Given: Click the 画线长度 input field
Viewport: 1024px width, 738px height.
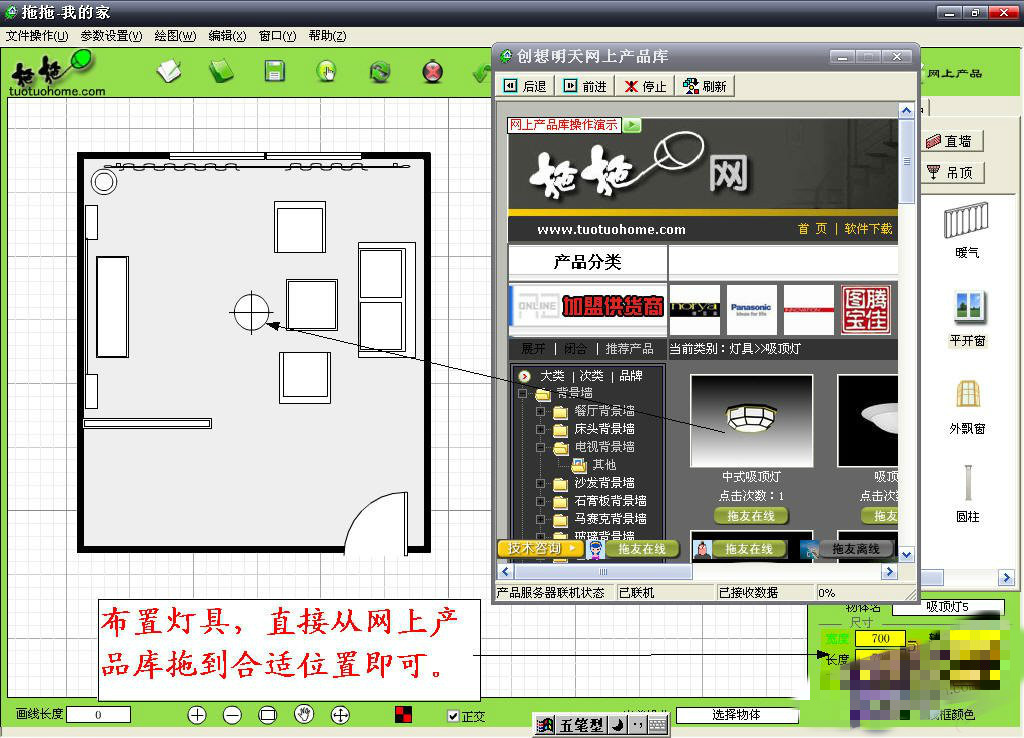Looking at the screenshot, I should [x=99, y=714].
